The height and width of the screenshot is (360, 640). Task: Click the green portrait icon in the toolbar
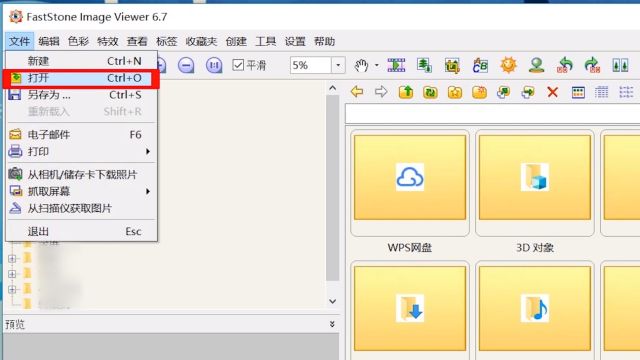[x=536, y=65]
